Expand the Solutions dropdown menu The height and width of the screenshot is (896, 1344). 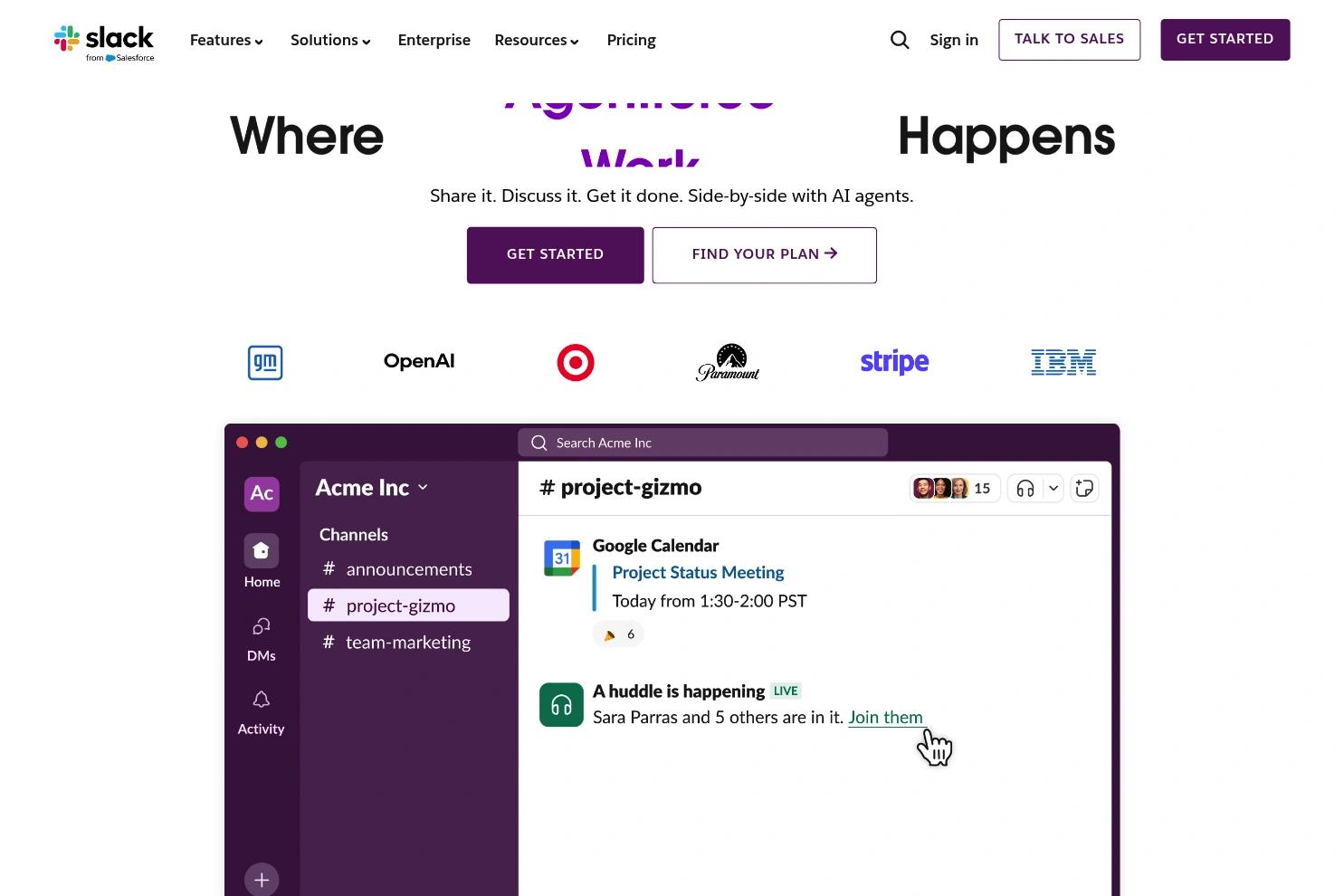pos(330,40)
